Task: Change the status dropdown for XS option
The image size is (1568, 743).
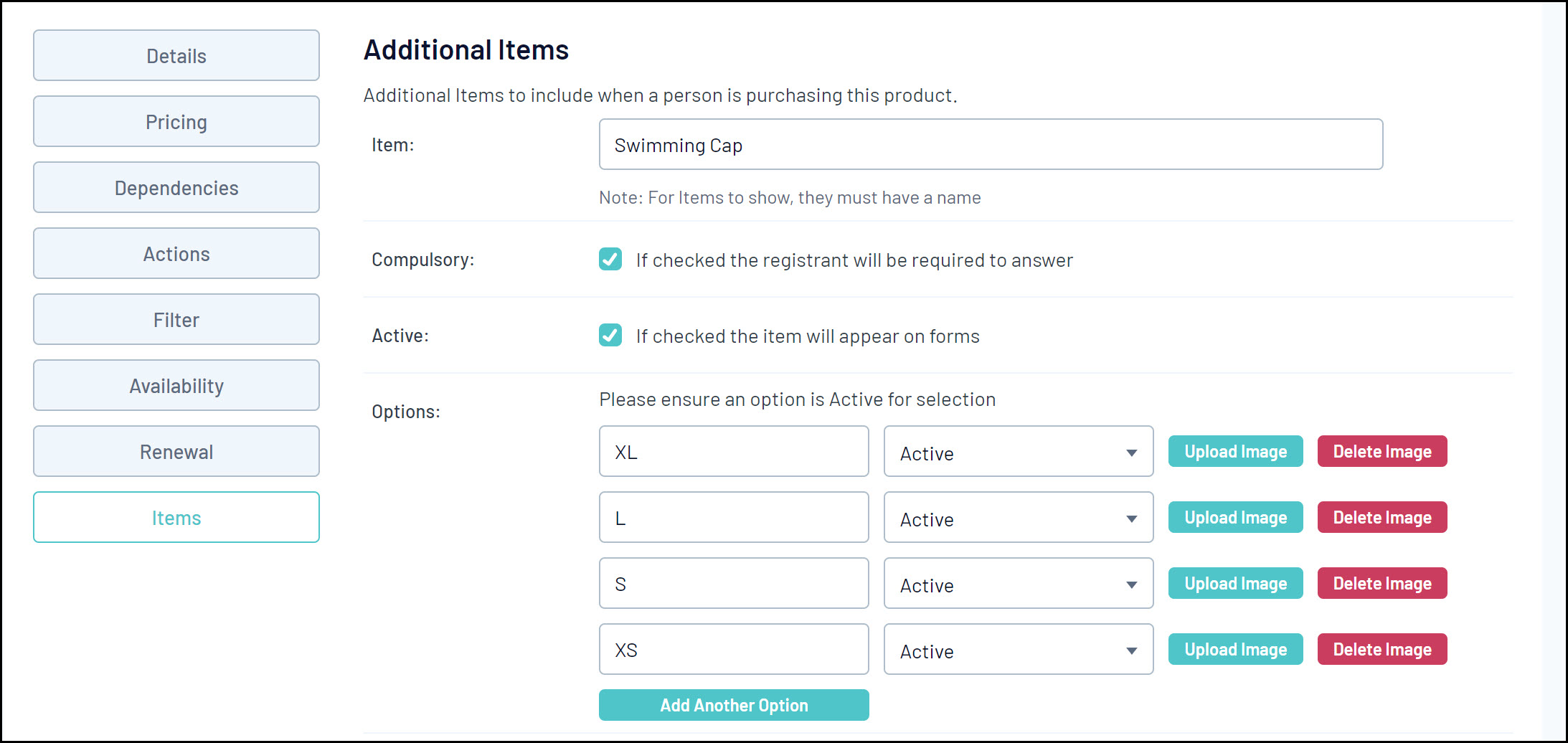Action: click(1018, 650)
